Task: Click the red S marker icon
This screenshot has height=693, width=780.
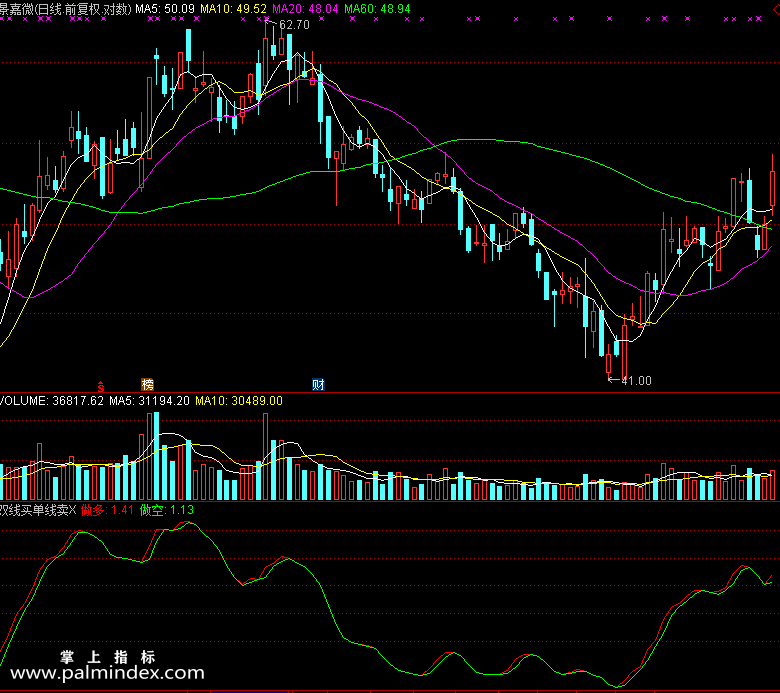Action: (100, 386)
